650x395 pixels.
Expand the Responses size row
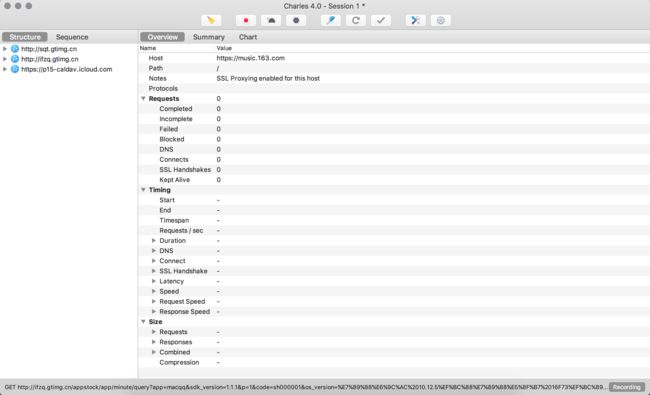[x=154, y=342]
